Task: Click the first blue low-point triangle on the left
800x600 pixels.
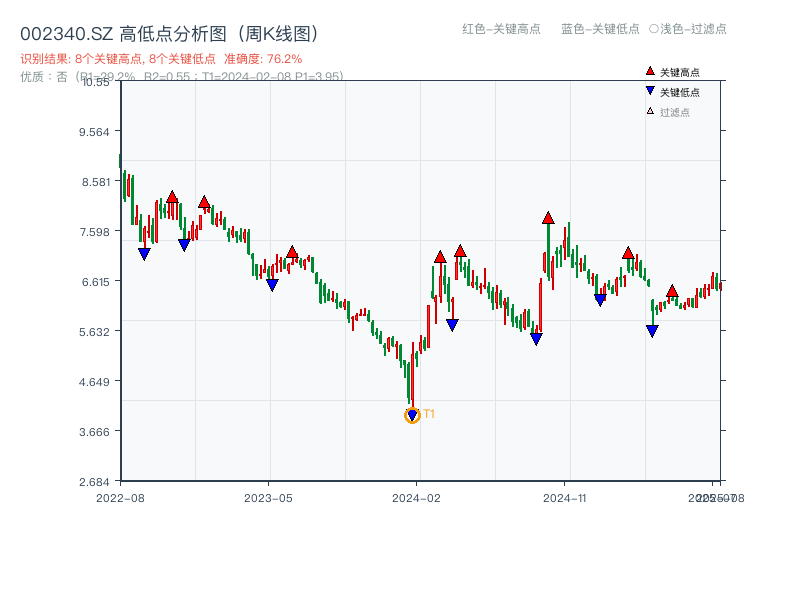Action: coord(144,254)
